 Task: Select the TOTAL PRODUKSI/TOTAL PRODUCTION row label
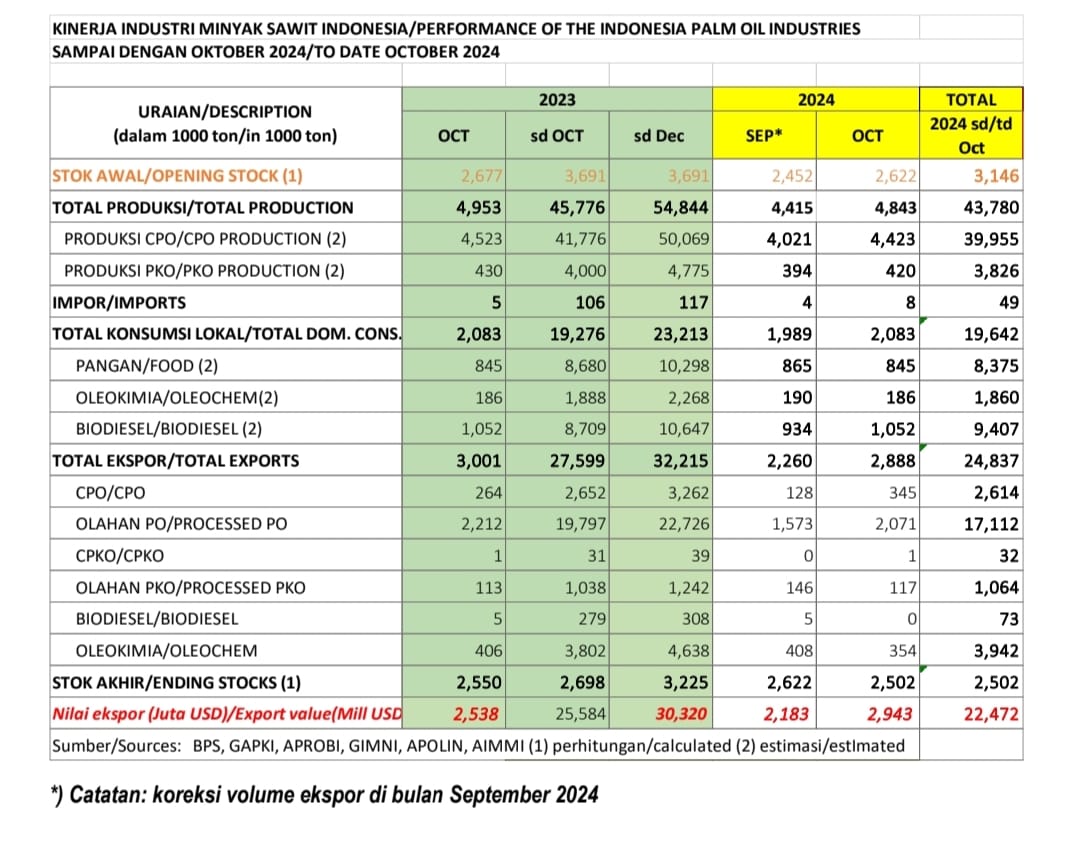coord(203,208)
